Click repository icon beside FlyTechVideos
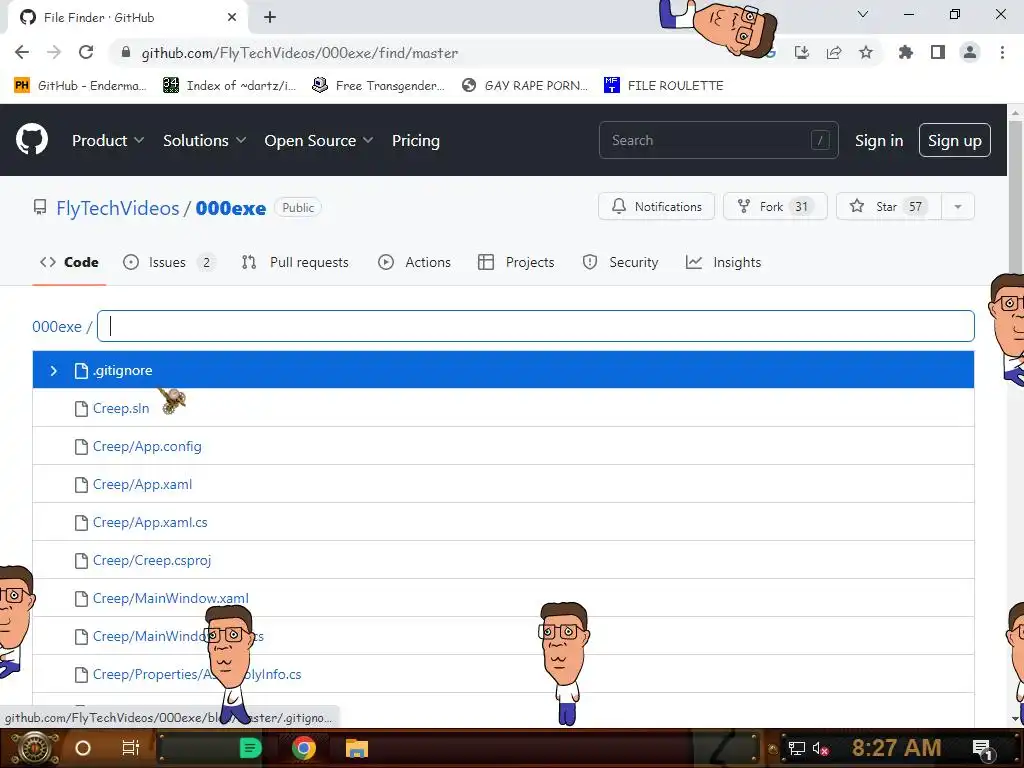Image resolution: width=1024 pixels, height=768 pixels. click(40, 208)
